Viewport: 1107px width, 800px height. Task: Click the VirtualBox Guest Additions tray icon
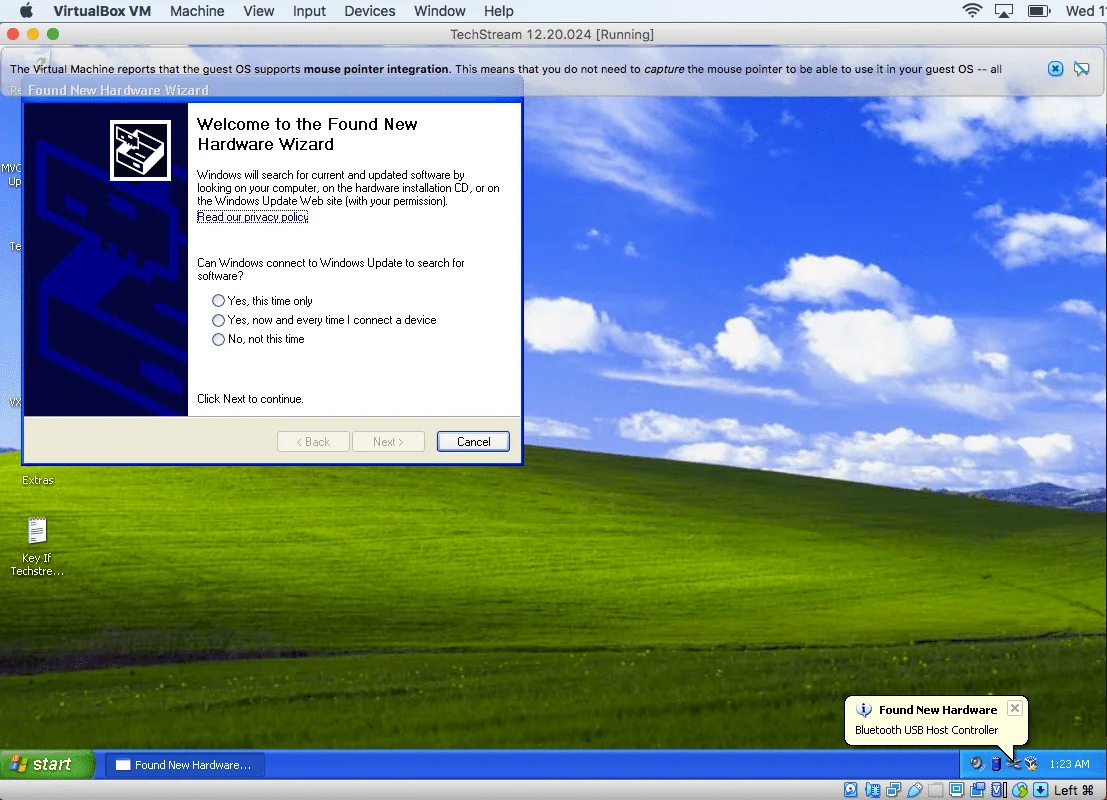[x=1030, y=764]
